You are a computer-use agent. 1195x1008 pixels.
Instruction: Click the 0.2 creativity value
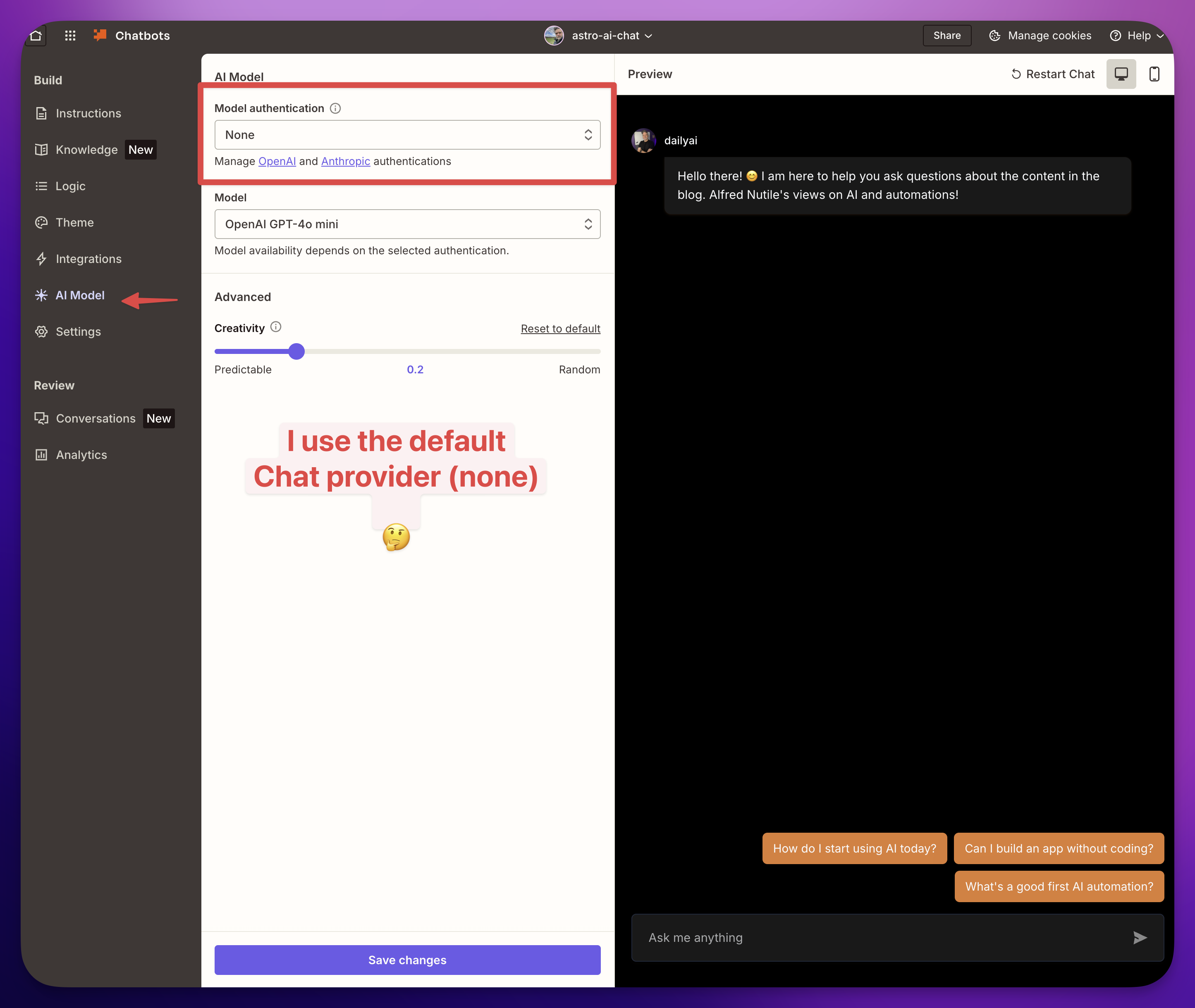pos(415,370)
